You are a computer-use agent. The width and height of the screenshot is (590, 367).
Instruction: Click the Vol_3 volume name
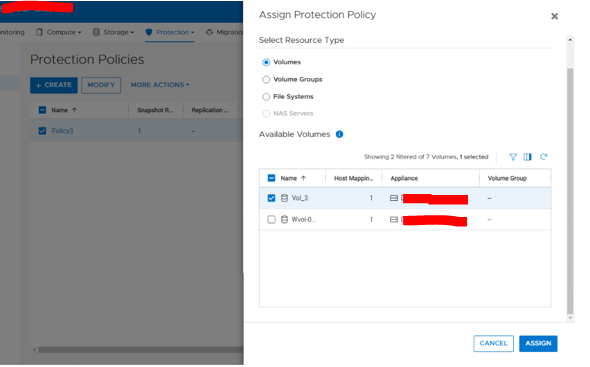click(x=300, y=198)
